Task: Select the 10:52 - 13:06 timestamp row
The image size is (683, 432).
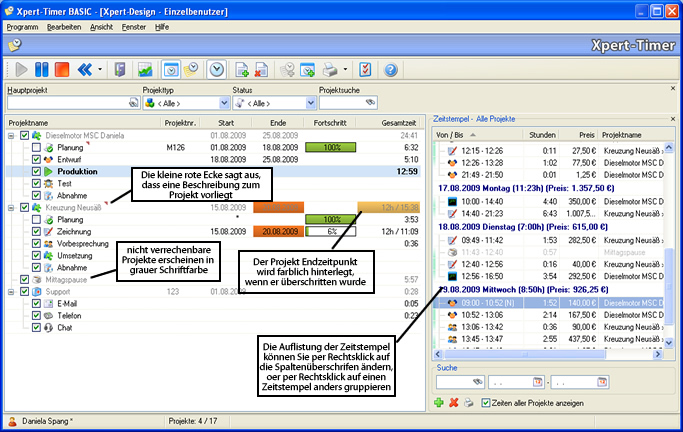Action: 549,315
